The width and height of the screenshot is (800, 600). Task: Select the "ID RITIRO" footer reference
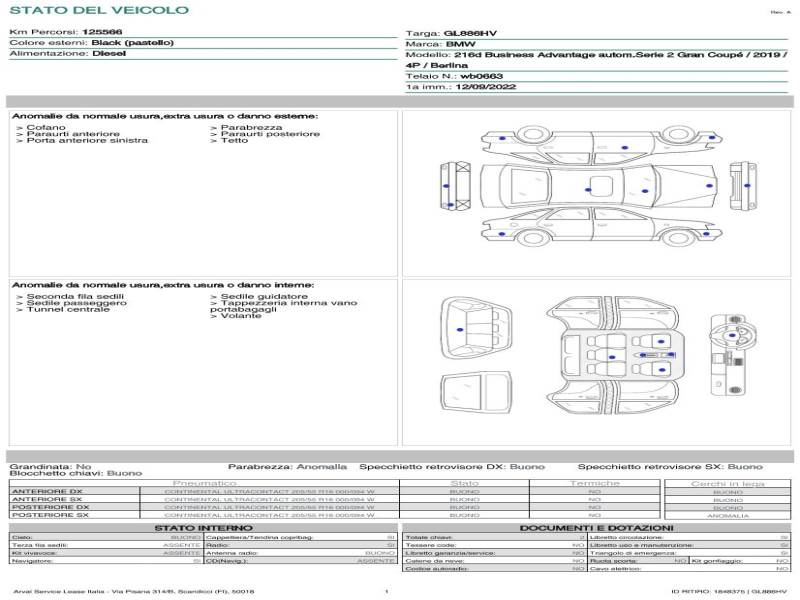pos(729,592)
